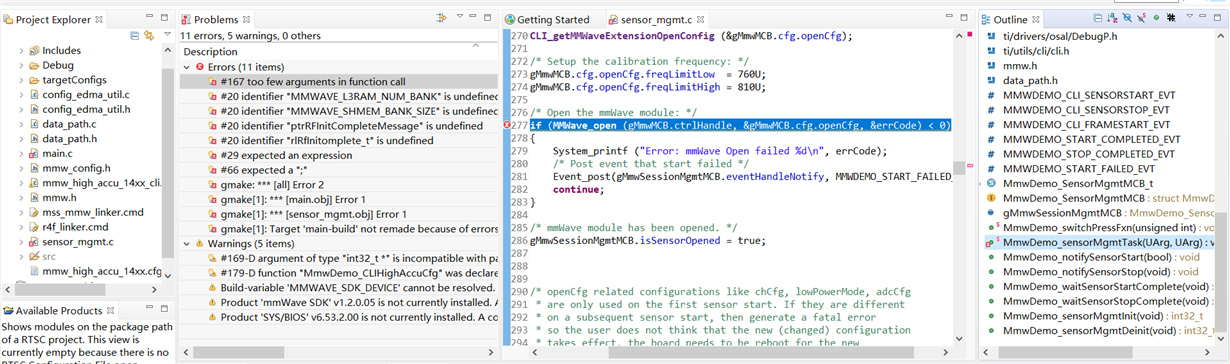Image resolution: width=1230 pixels, height=364 pixels.
Task: Collapse all in Project Explorer toolbar
Action: pyautogui.click(x=134, y=35)
